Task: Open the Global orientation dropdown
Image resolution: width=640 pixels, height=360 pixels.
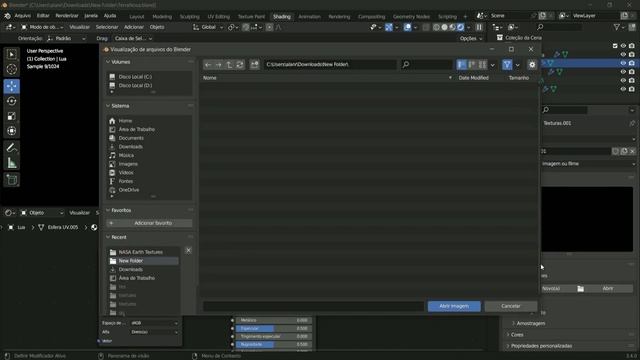Action: [x=208, y=27]
